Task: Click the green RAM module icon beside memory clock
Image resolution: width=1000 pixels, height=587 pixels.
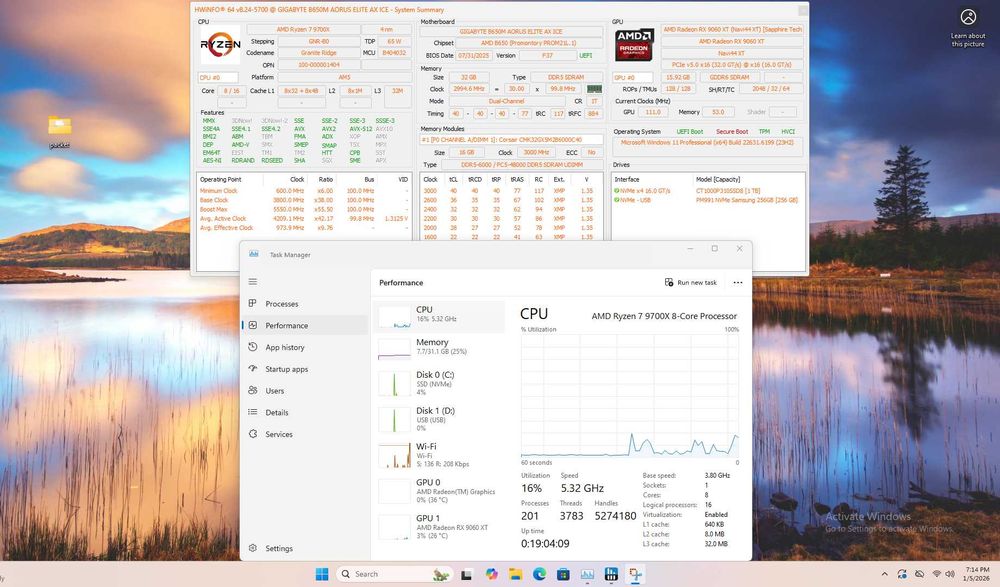Action: point(594,89)
